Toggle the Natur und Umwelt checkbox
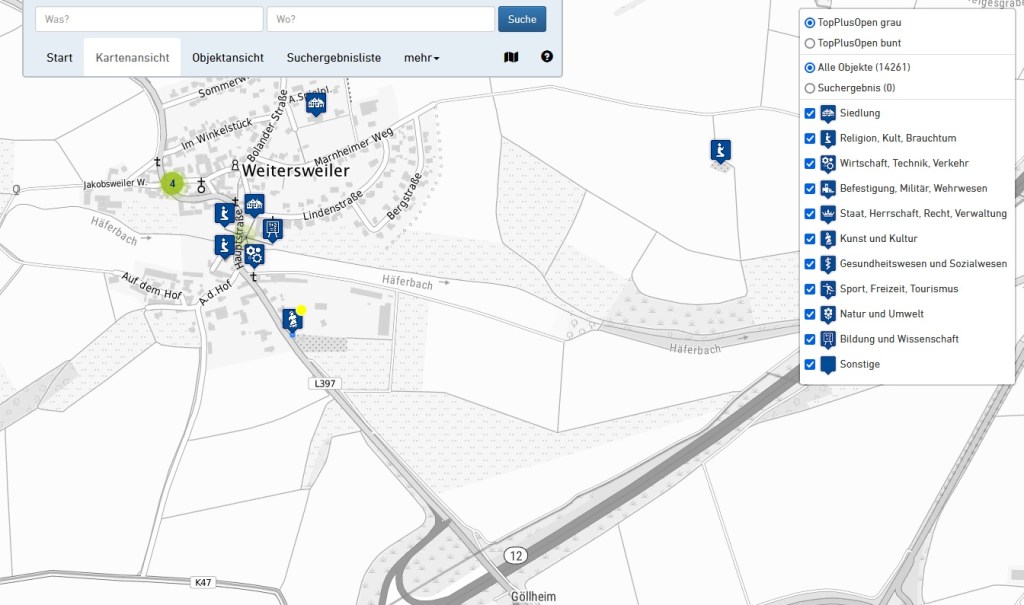The width and height of the screenshot is (1024, 605). pos(810,314)
